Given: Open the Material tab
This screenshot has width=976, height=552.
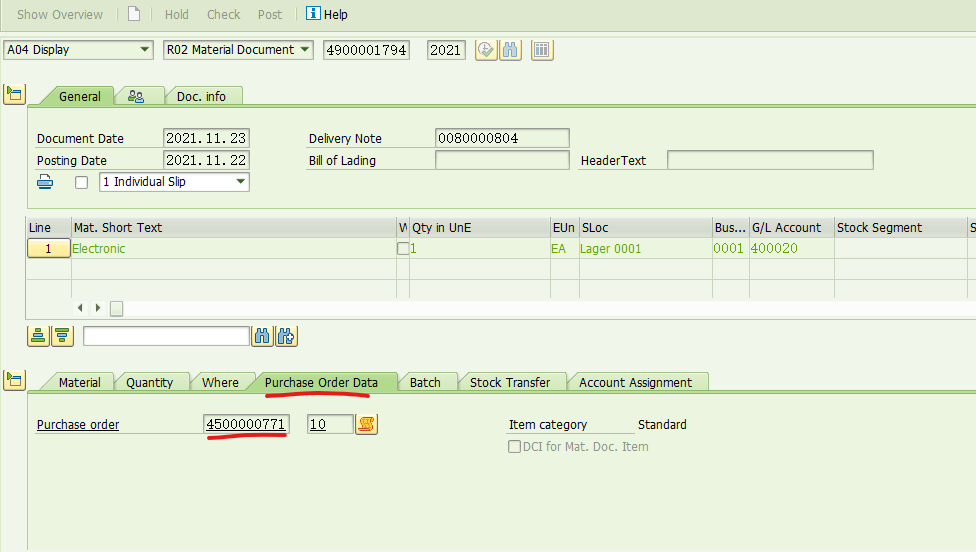Looking at the screenshot, I should [x=79, y=382].
